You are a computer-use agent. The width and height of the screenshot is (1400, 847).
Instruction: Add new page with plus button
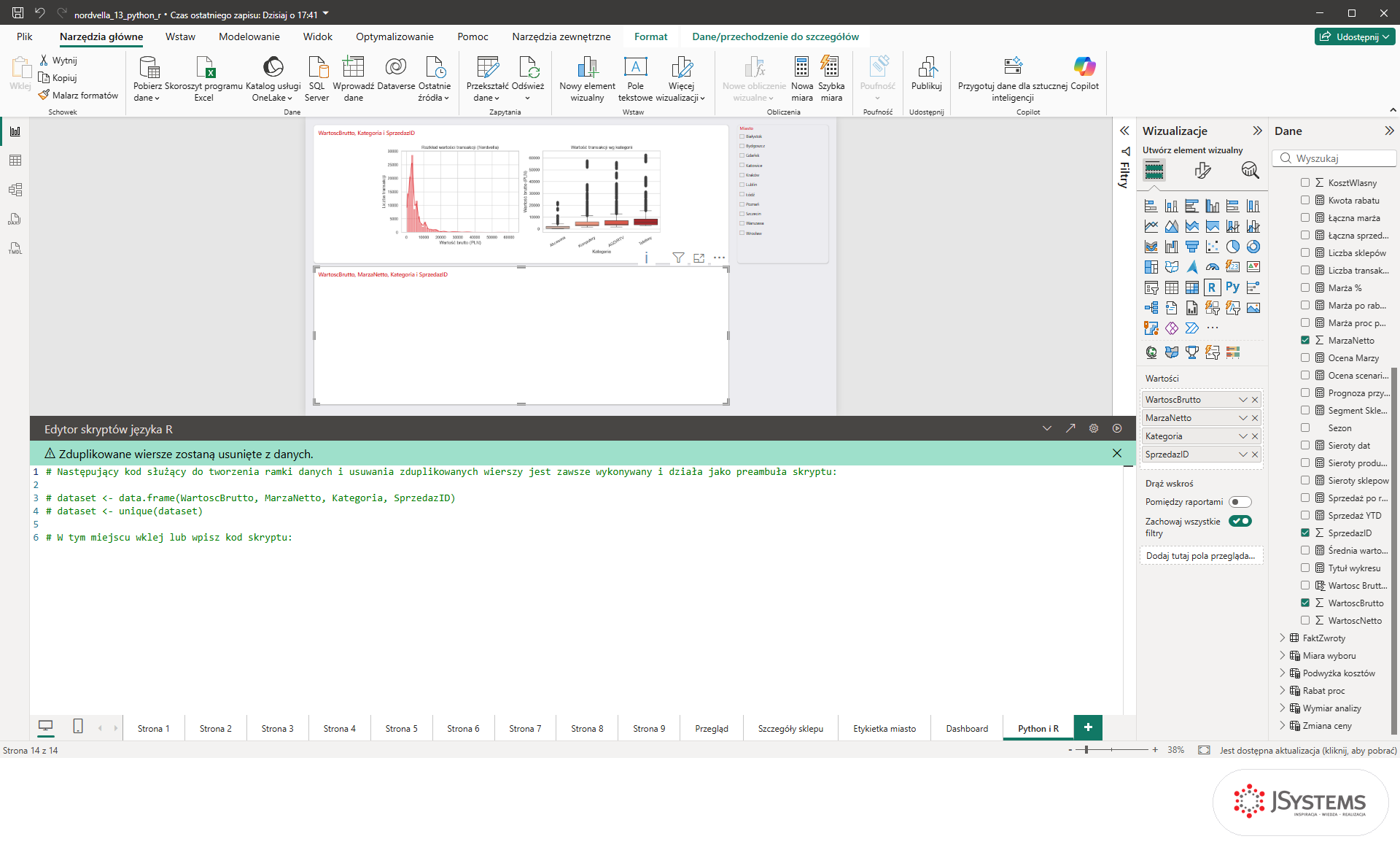click(x=1088, y=727)
